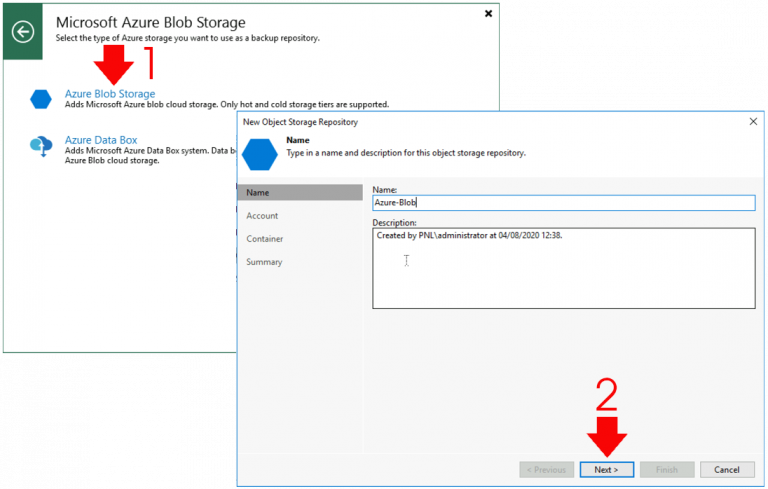Click the disabled Finish button
Viewport: 768px width, 489px height.
667,469
